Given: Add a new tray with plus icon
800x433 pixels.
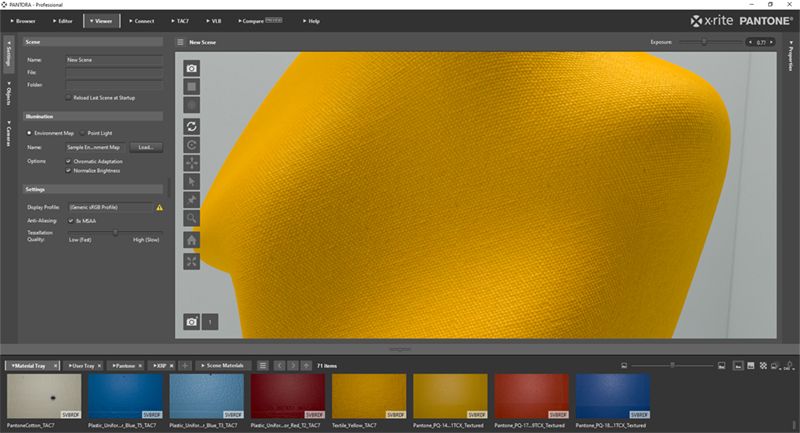Looking at the screenshot, I should 185,366.
